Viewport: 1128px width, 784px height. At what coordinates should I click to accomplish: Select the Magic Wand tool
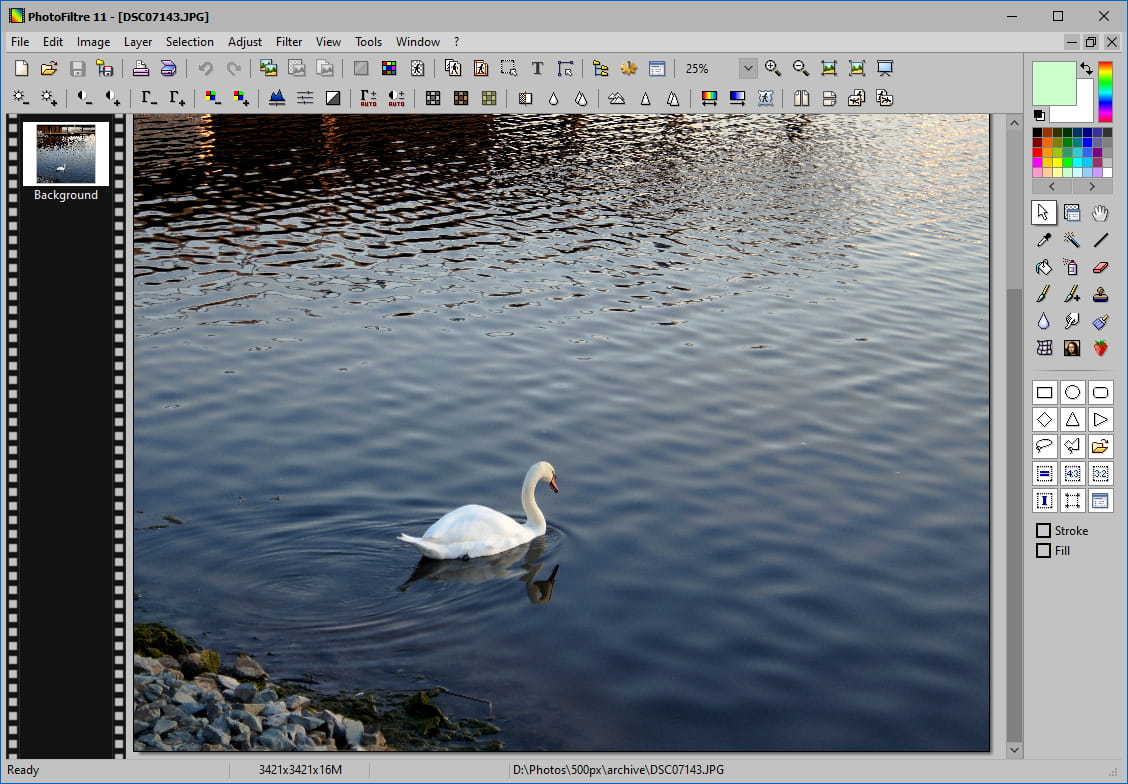(x=1071, y=240)
